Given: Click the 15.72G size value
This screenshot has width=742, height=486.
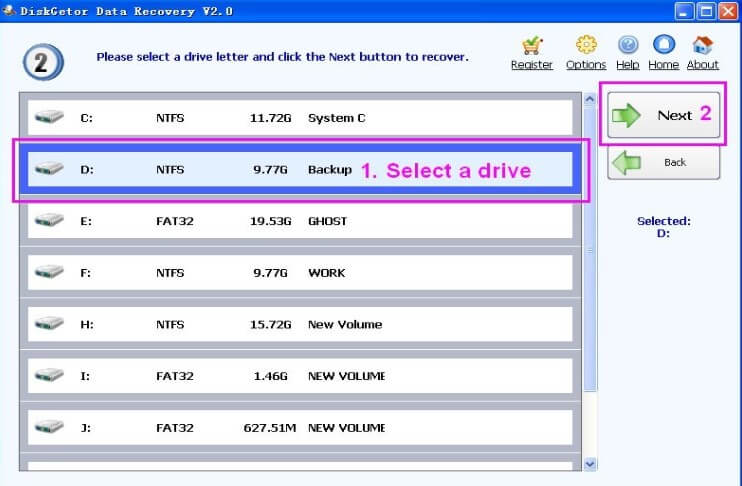Looking at the screenshot, I should pos(270,325).
